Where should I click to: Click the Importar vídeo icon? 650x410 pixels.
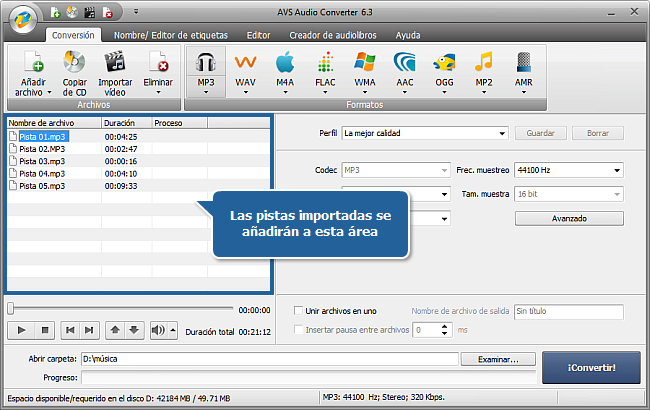point(115,64)
